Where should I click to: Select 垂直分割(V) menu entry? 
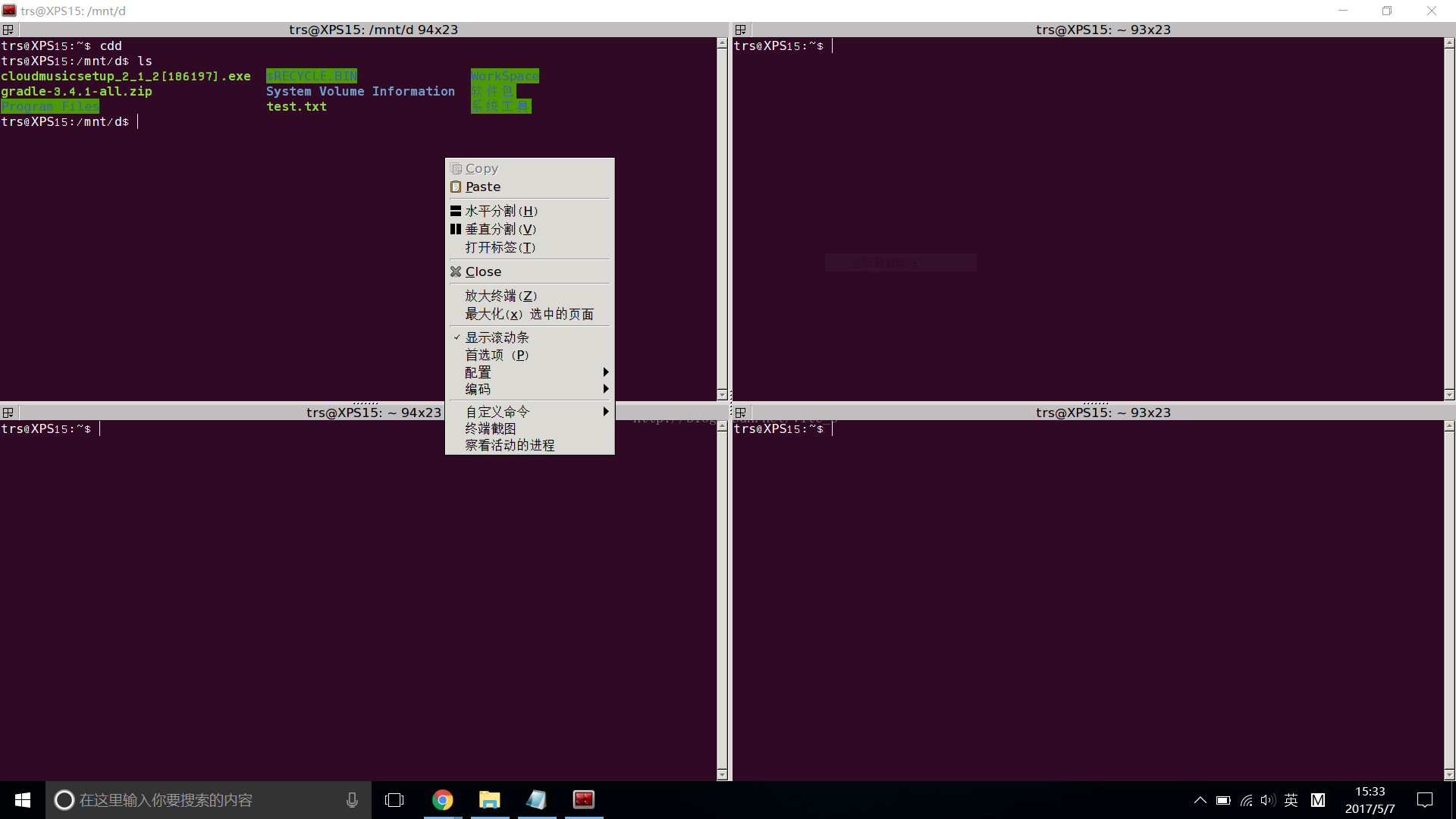[529, 229]
